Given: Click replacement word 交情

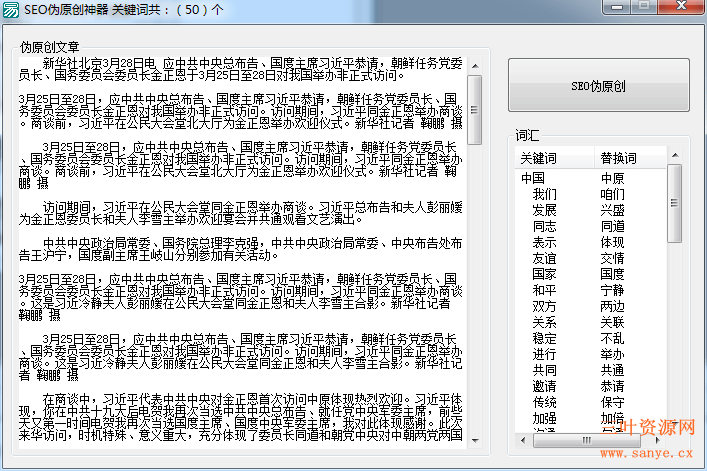Looking at the screenshot, I should (612, 258).
